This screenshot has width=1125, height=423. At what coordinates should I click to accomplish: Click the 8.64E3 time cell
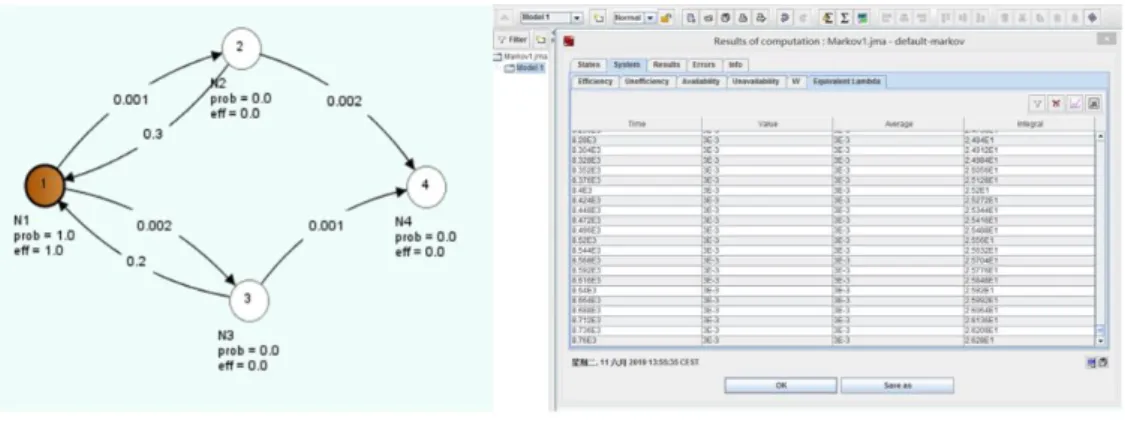pos(636,290)
